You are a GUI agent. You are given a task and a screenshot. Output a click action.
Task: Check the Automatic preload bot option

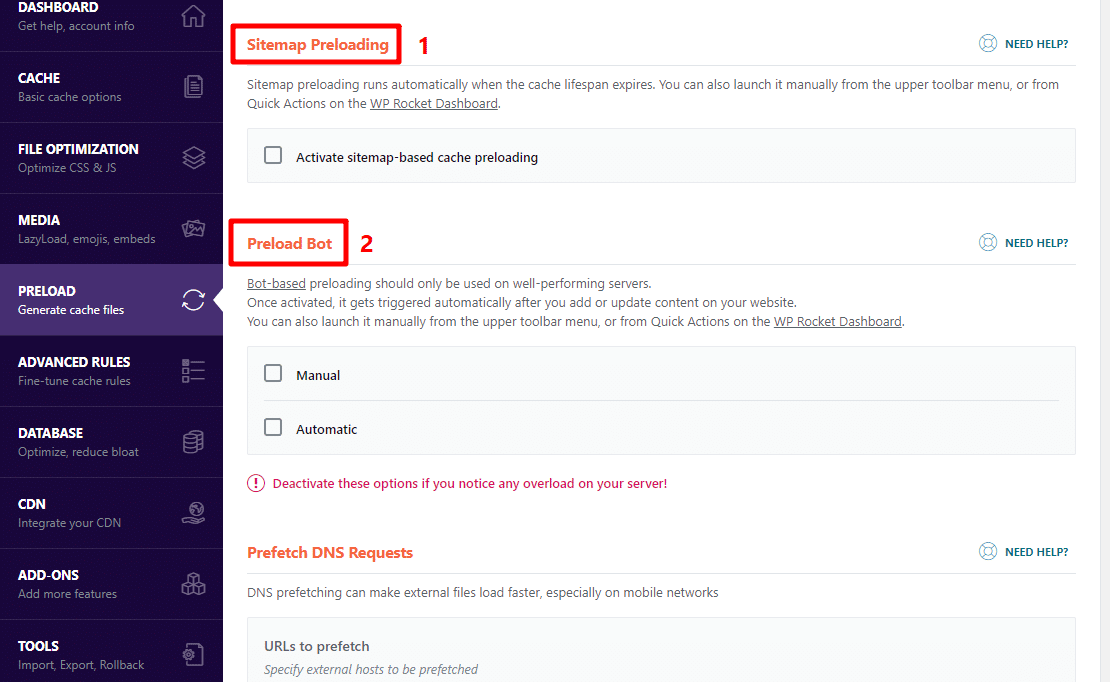point(273,427)
